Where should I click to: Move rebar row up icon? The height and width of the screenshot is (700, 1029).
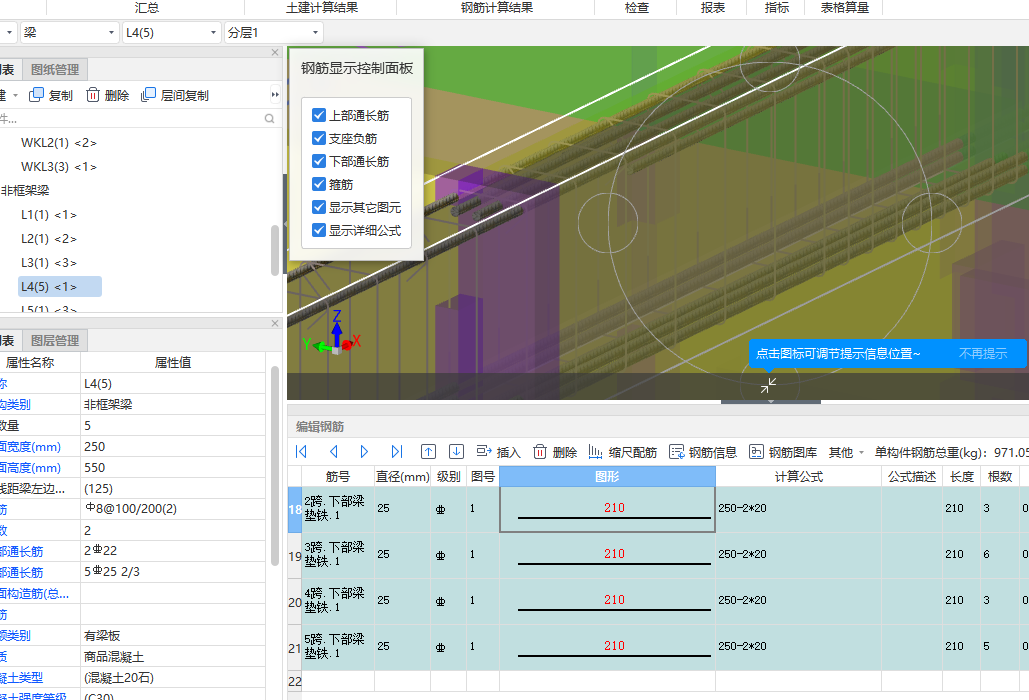pyautogui.click(x=428, y=451)
